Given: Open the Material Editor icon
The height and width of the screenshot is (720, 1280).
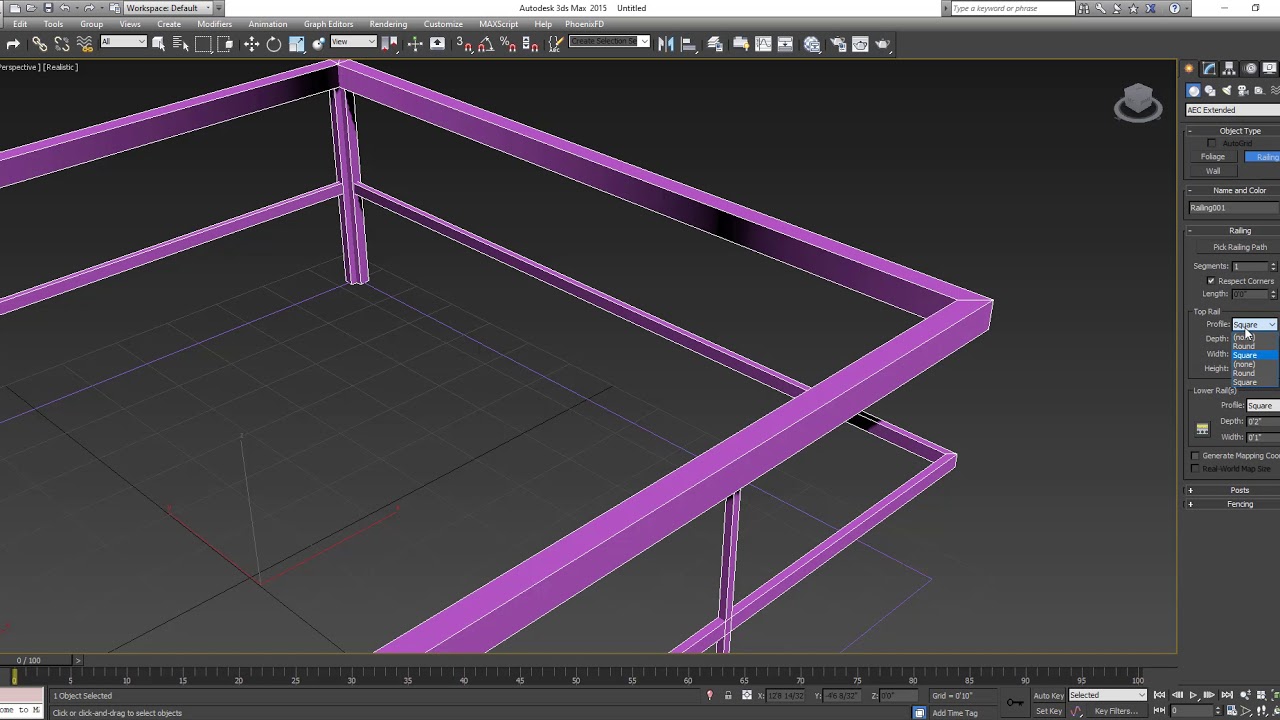Looking at the screenshot, I should [x=812, y=44].
